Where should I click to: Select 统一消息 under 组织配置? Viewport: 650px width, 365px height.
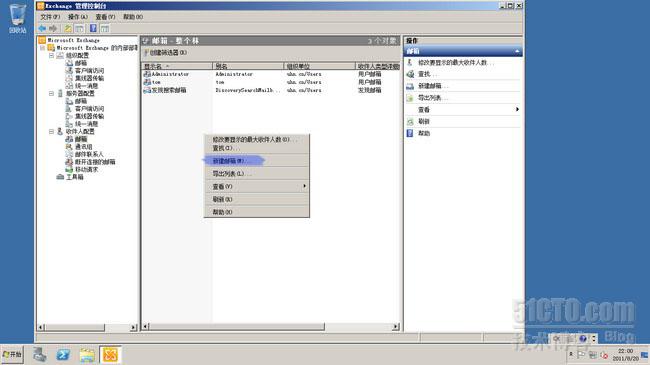(86, 86)
